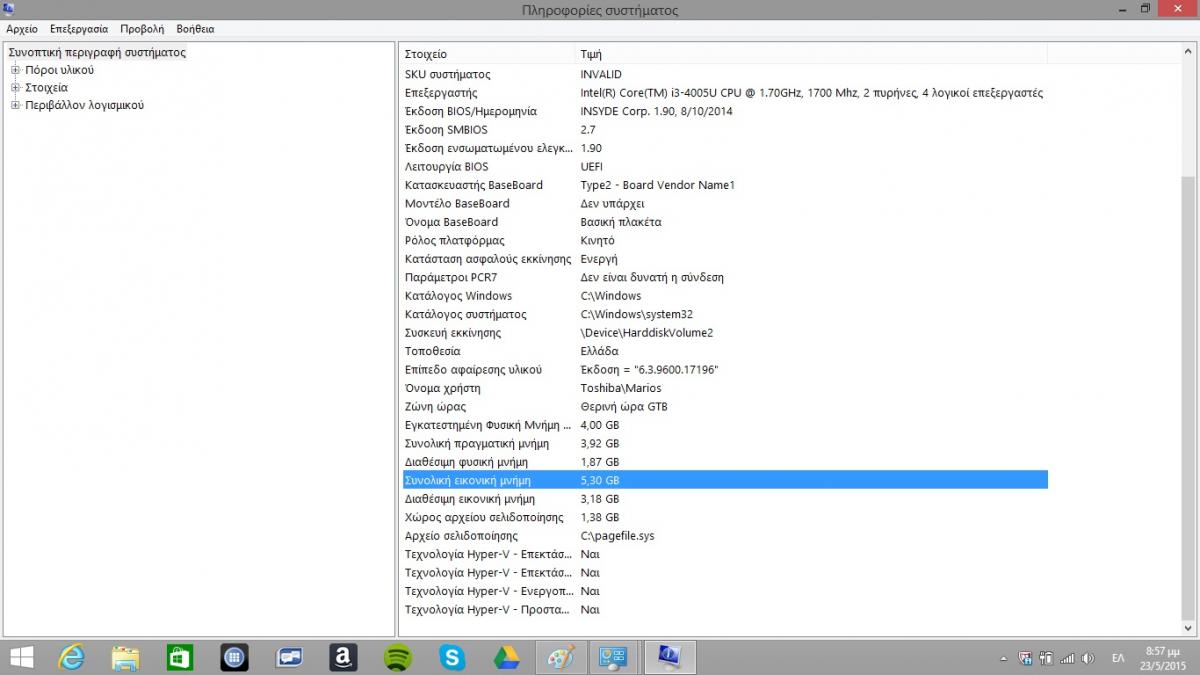Select the Συσκευή εκκίνησης row
This screenshot has height=675, width=1200.
724,333
